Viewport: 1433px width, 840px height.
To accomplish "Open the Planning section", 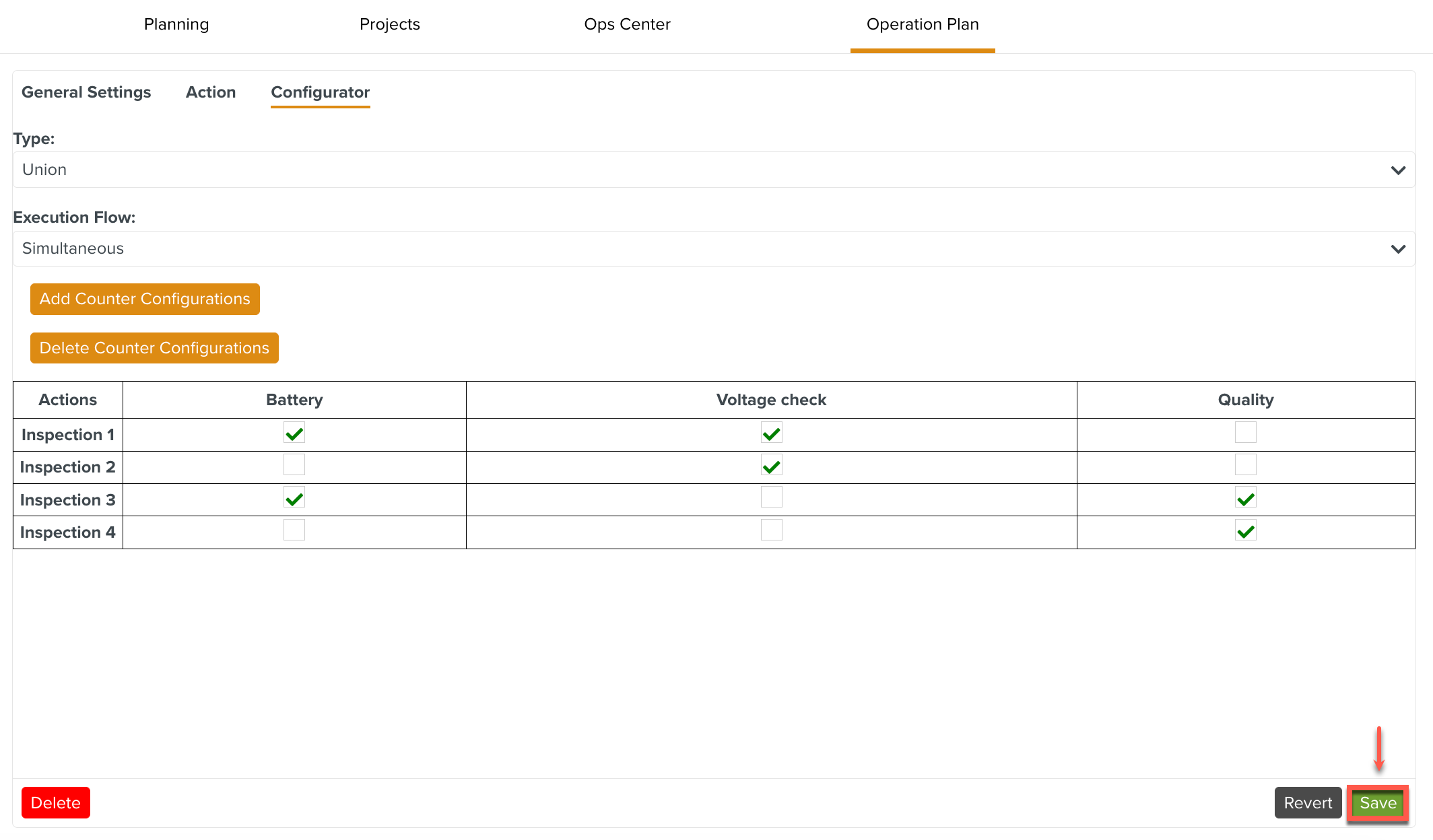I will click(176, 24).
